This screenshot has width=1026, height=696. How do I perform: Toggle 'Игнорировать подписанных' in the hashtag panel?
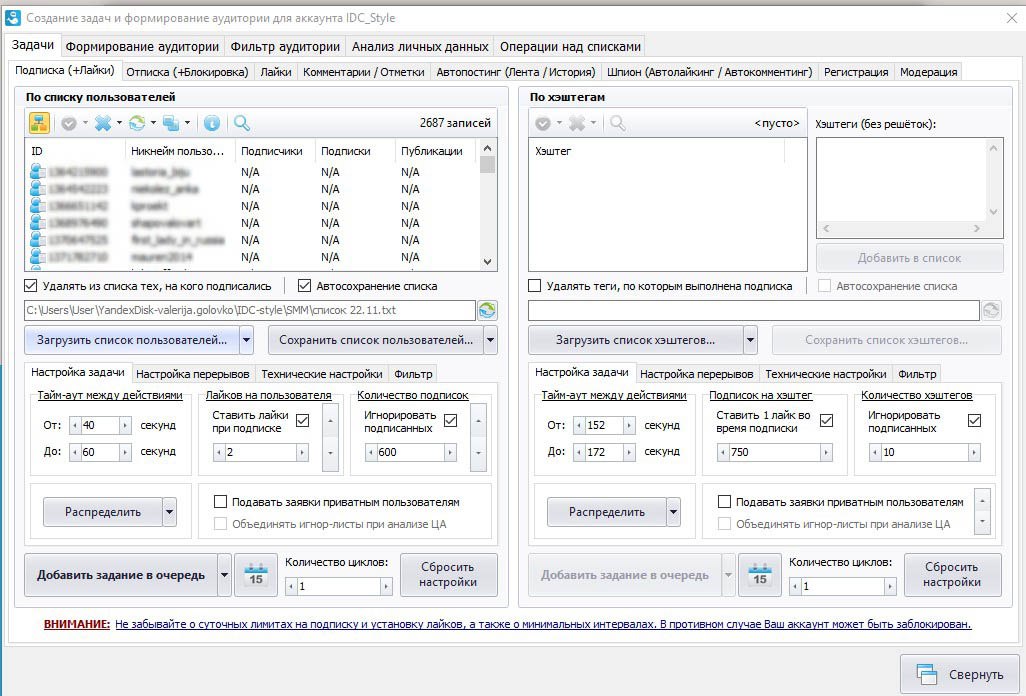[x=974, y=421]
